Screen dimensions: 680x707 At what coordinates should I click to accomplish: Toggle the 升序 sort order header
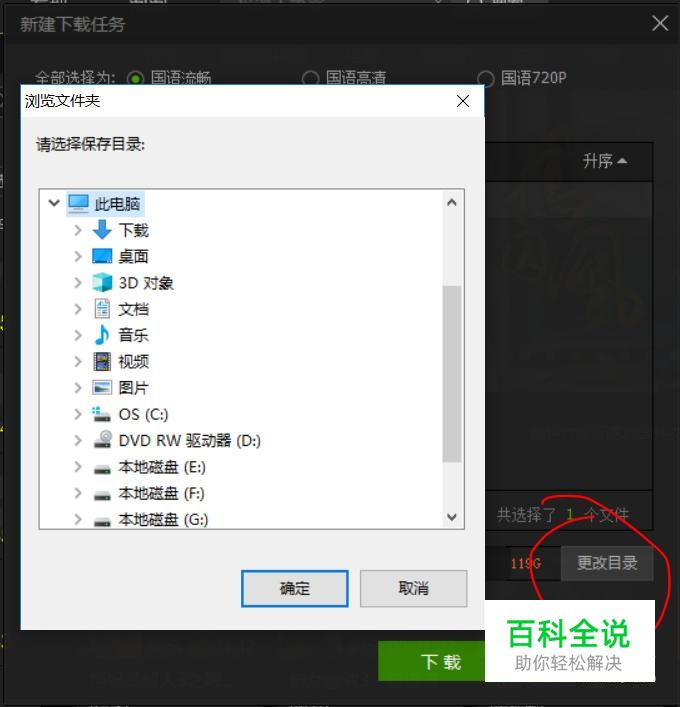click(x=605, y=161)
